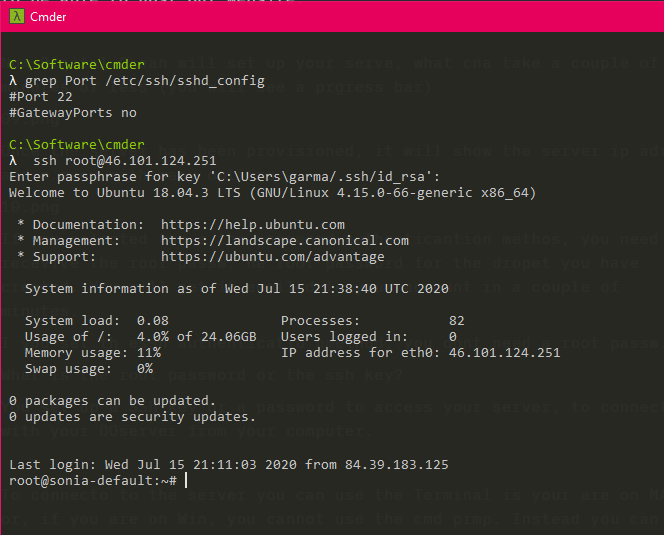Viewport: 664px width, 535px height.
Task: Click the Cmder window title text
Action: [48, 17]
